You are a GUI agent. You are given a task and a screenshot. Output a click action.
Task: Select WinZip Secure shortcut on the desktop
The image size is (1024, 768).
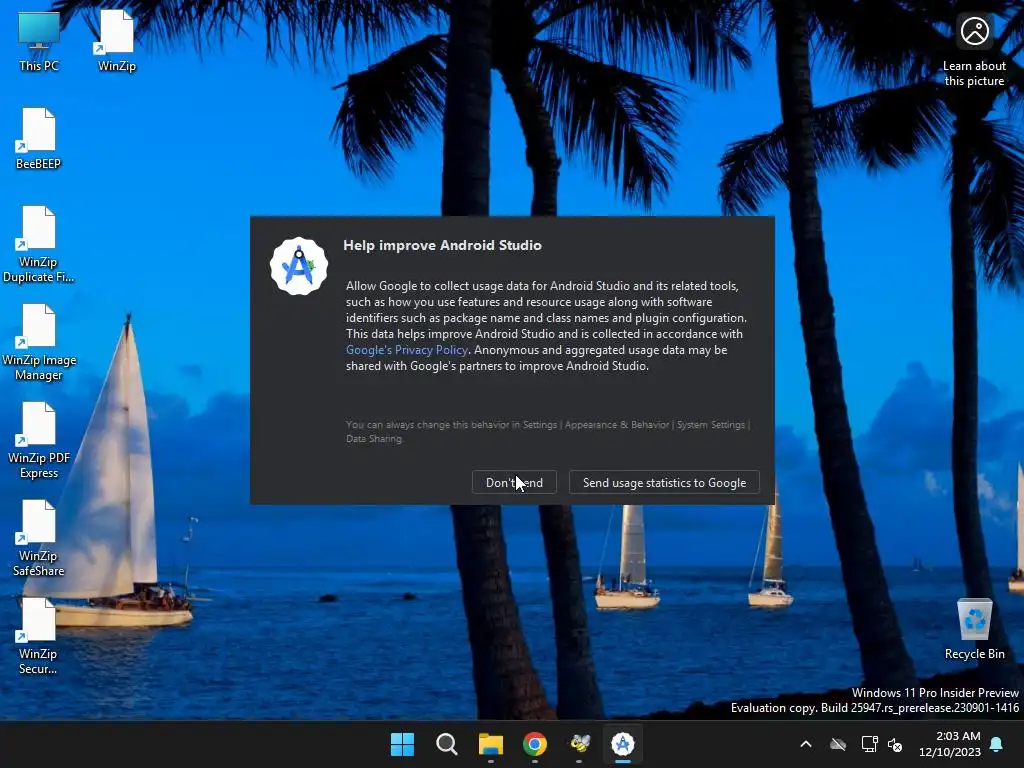39,637
